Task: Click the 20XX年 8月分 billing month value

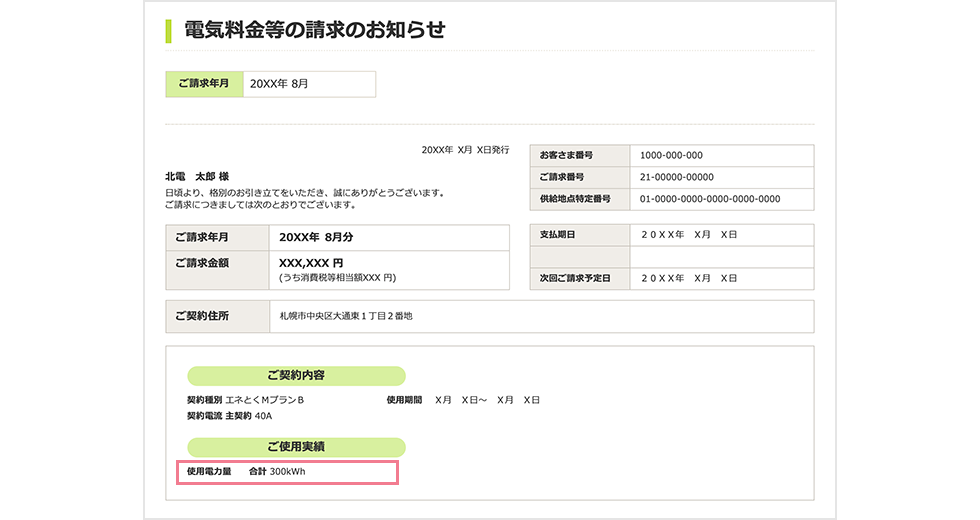Action: tap(316, 238)
